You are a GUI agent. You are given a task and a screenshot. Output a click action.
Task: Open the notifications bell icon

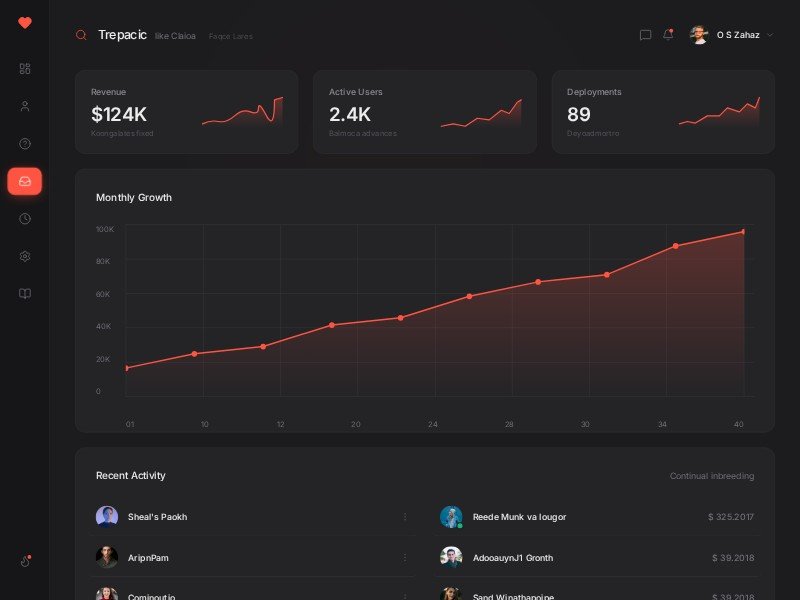[668, 35]
